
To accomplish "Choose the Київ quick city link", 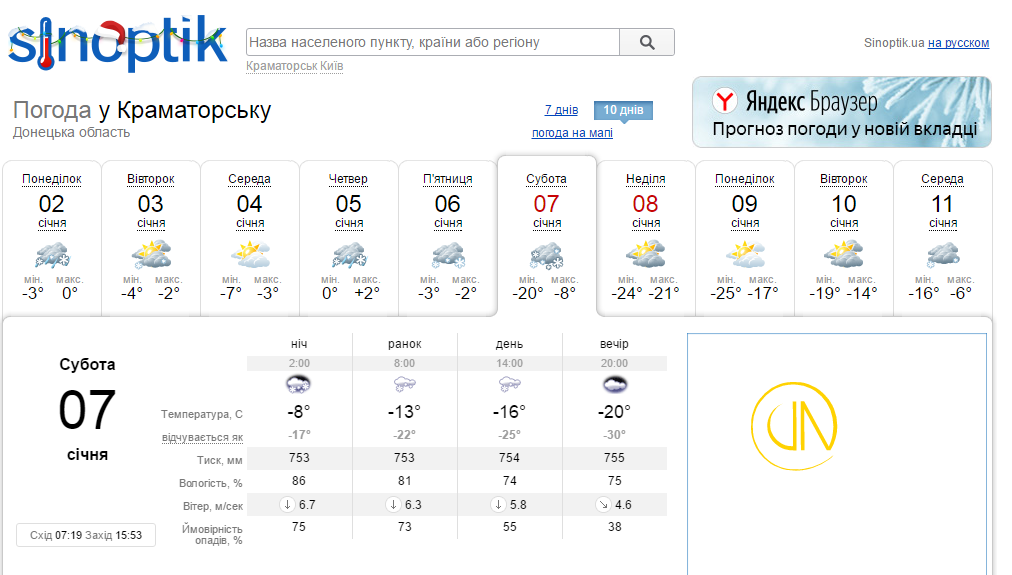I will 332,66.
